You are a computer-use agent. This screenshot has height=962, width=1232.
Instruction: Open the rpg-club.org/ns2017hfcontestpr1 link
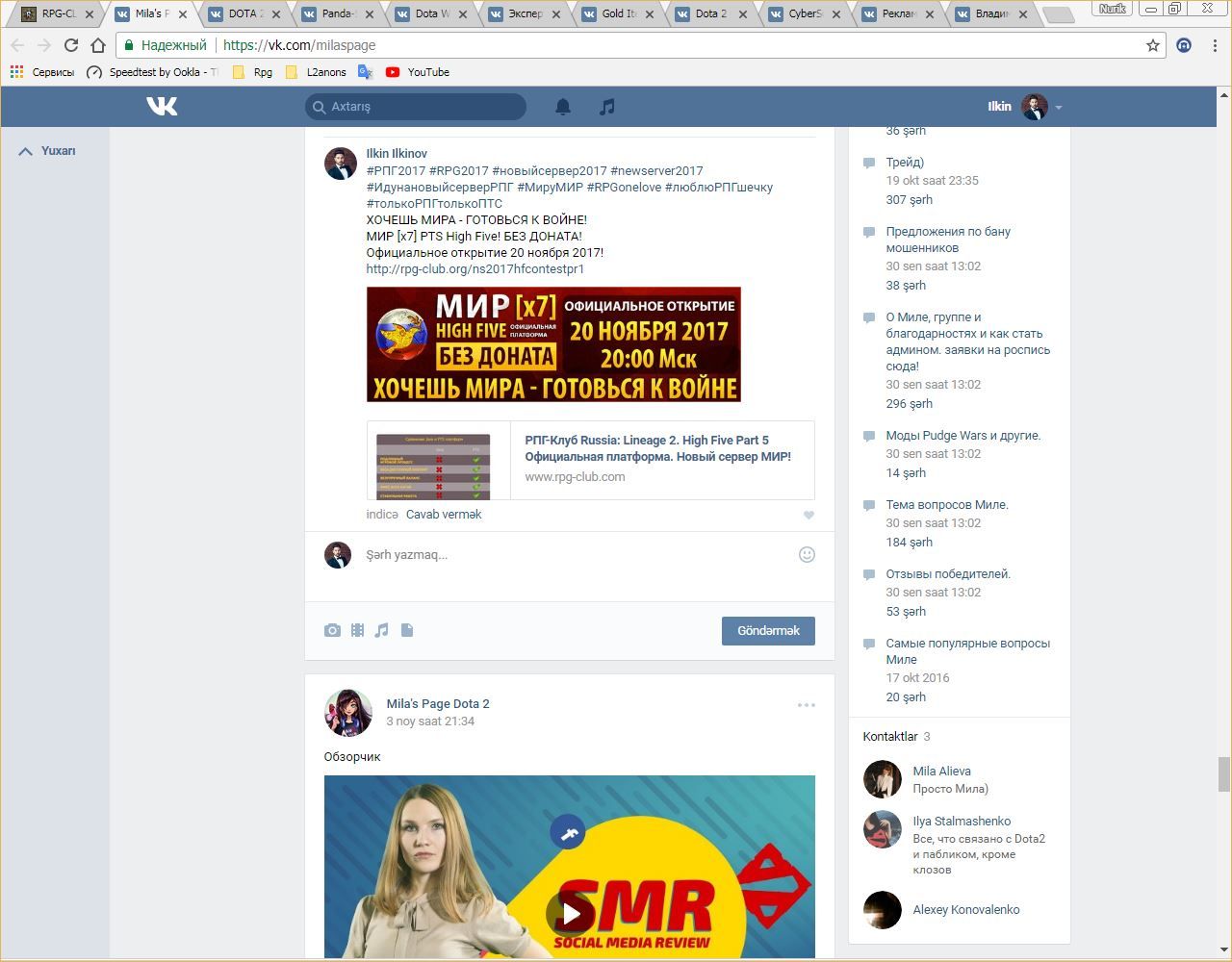[x=475, y=269]
